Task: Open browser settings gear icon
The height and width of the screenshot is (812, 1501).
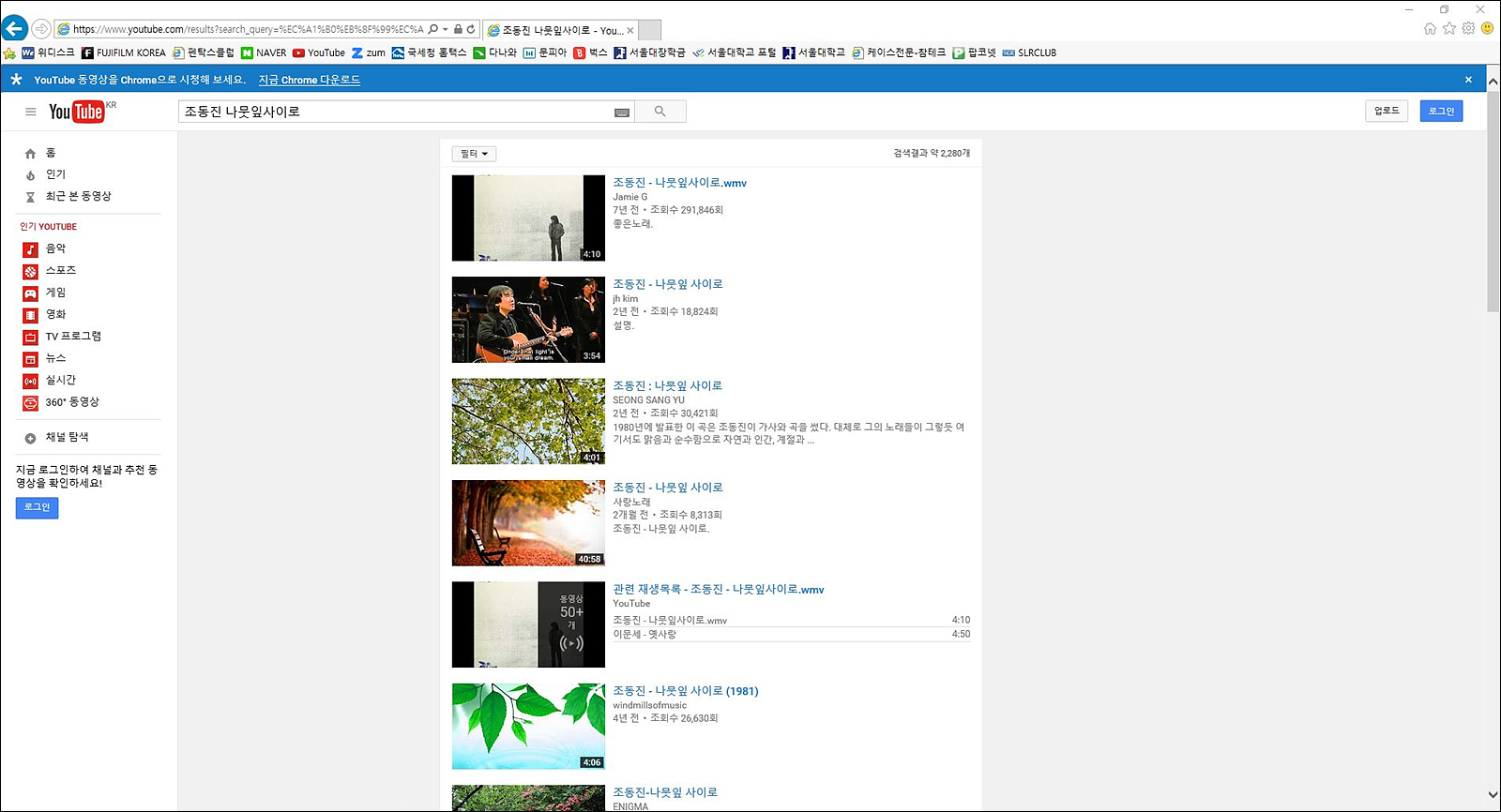Action: [x=1468, y=28]
